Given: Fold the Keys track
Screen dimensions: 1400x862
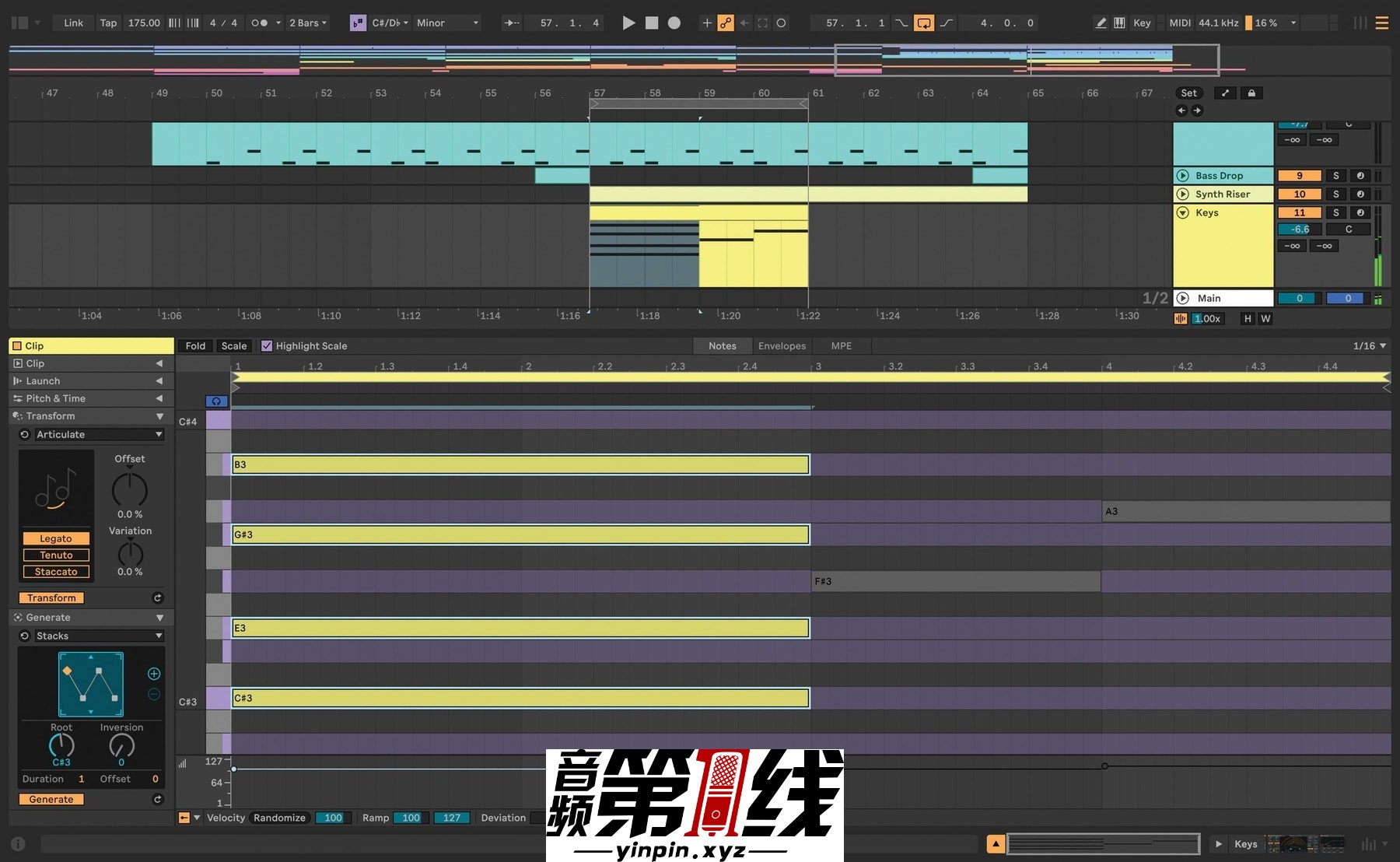Looking at the screenshot, I should [x=1183, y=212].
